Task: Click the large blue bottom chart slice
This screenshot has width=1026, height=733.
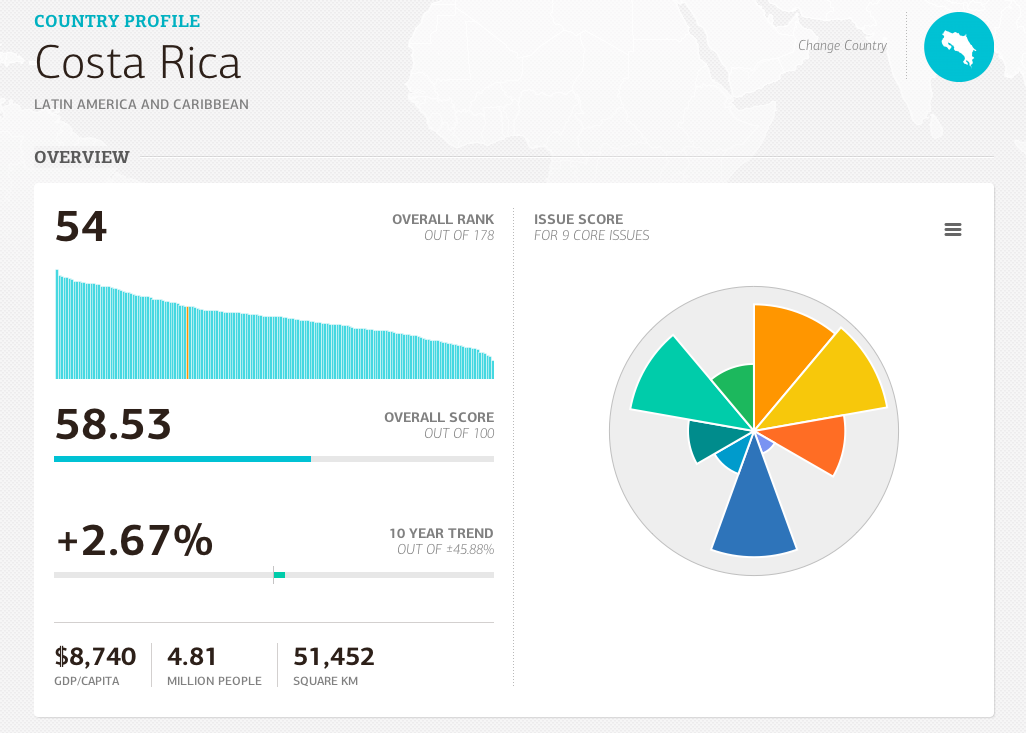Action: pos(754,510)
